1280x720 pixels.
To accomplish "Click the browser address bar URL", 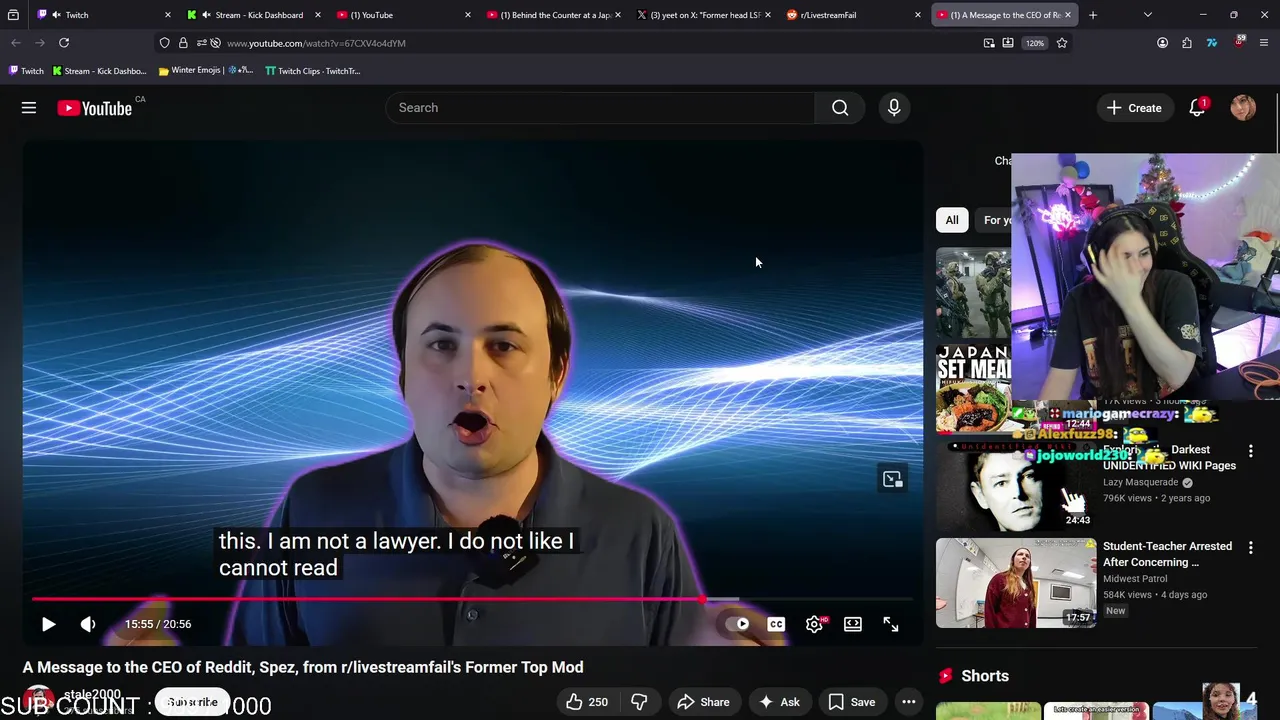I will point(316,43).
